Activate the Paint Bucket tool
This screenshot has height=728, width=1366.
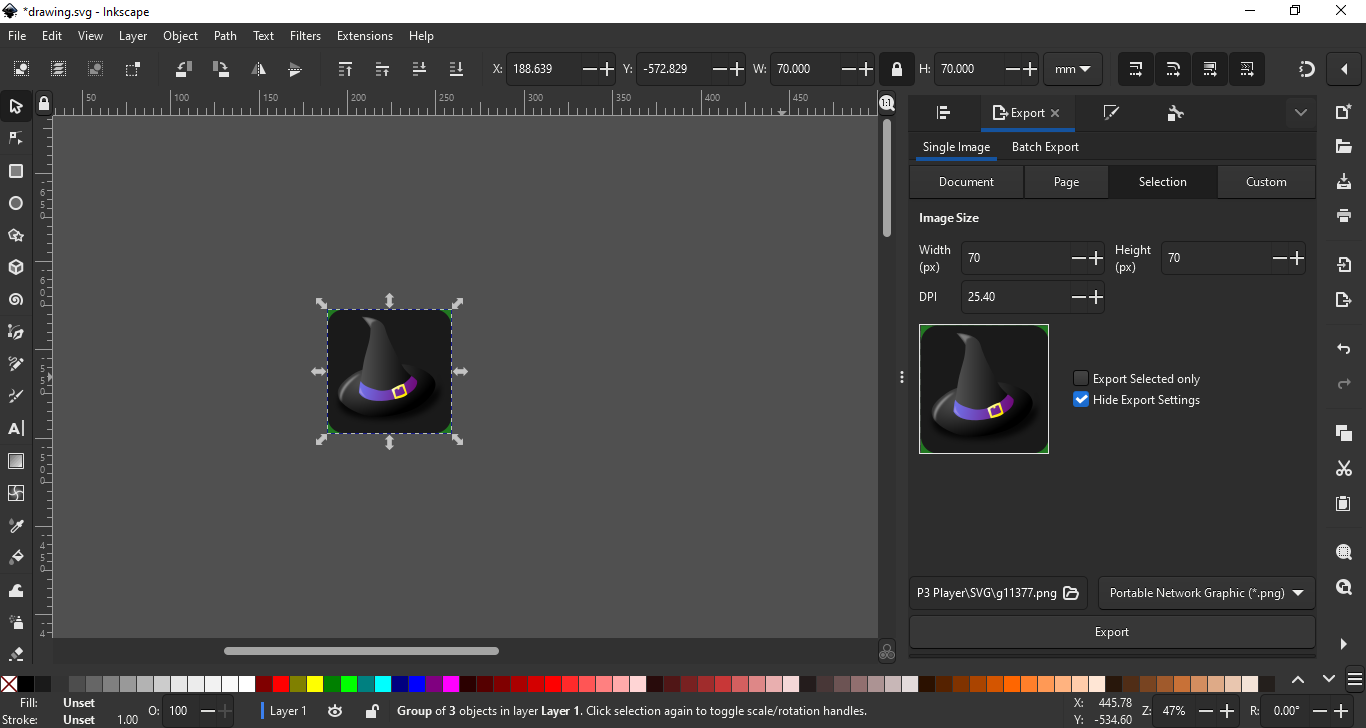[16, 558]
